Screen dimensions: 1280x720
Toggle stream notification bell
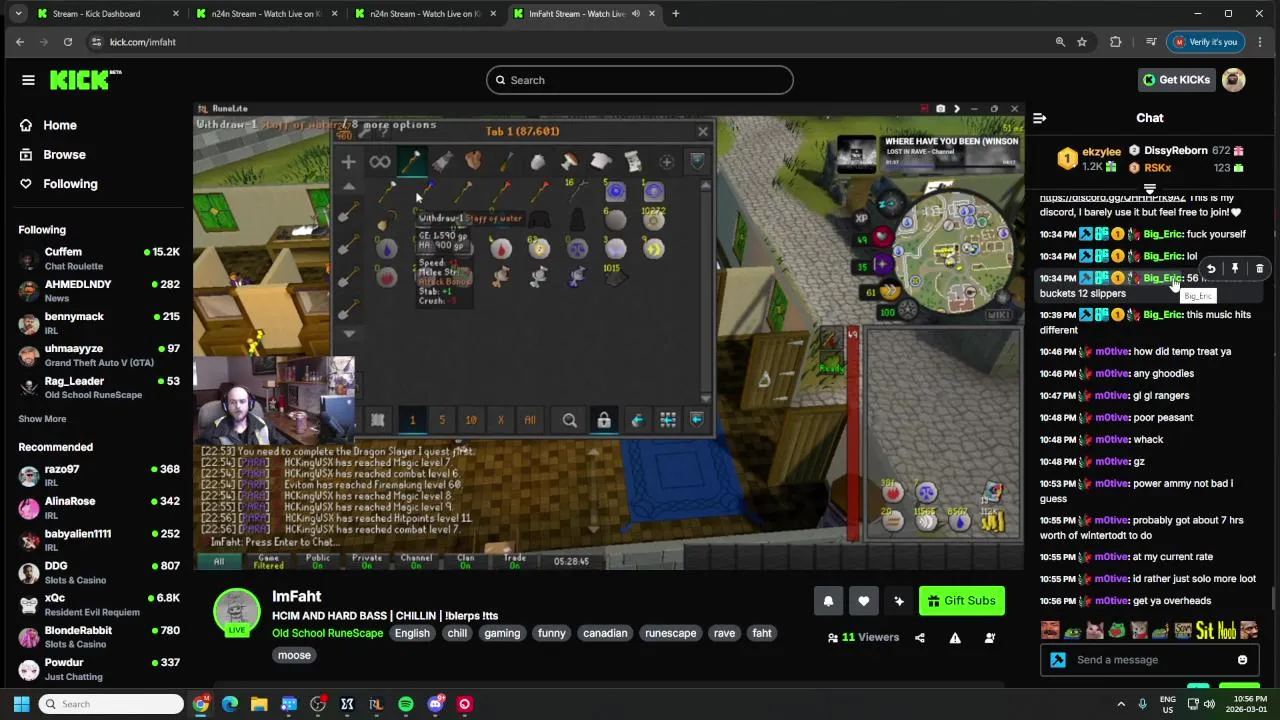coord(828,601)
